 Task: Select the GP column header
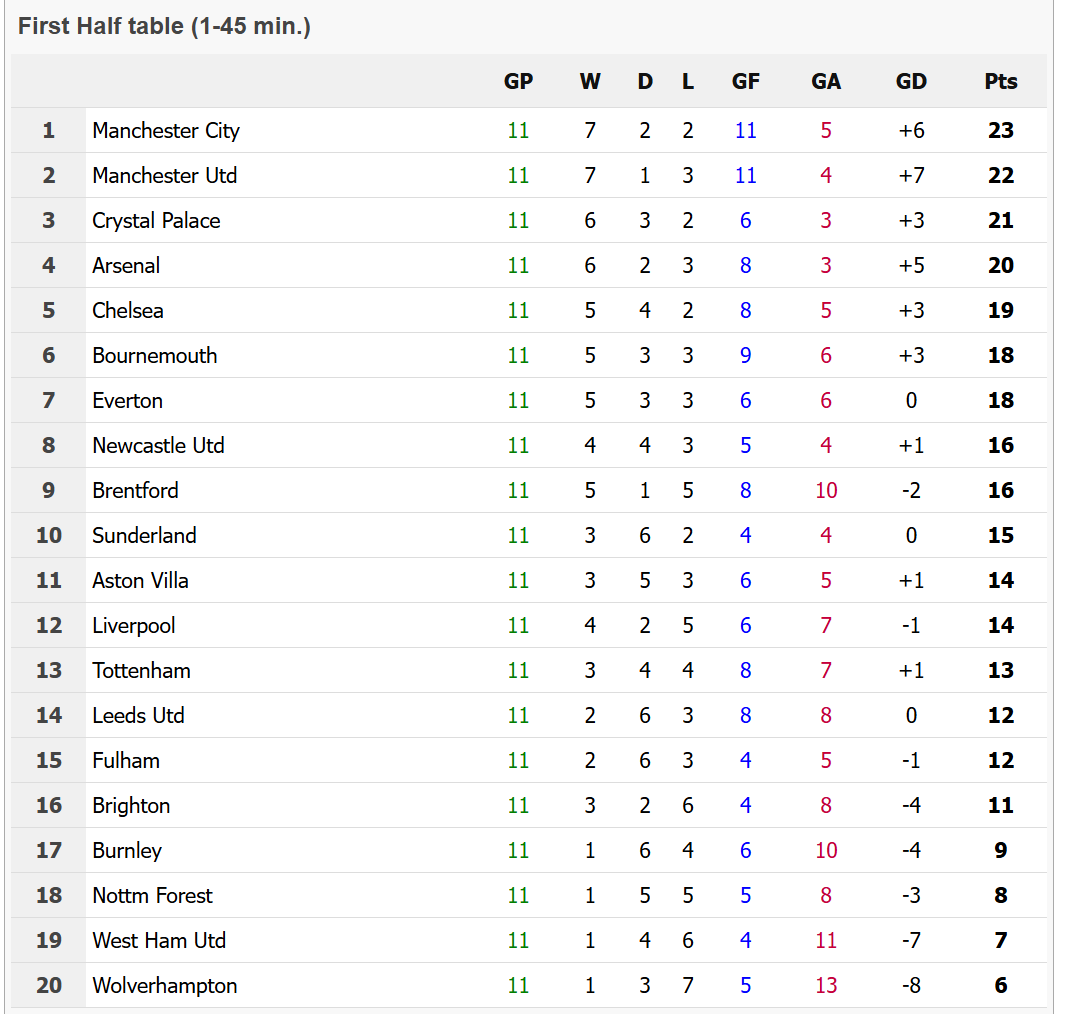518,82
